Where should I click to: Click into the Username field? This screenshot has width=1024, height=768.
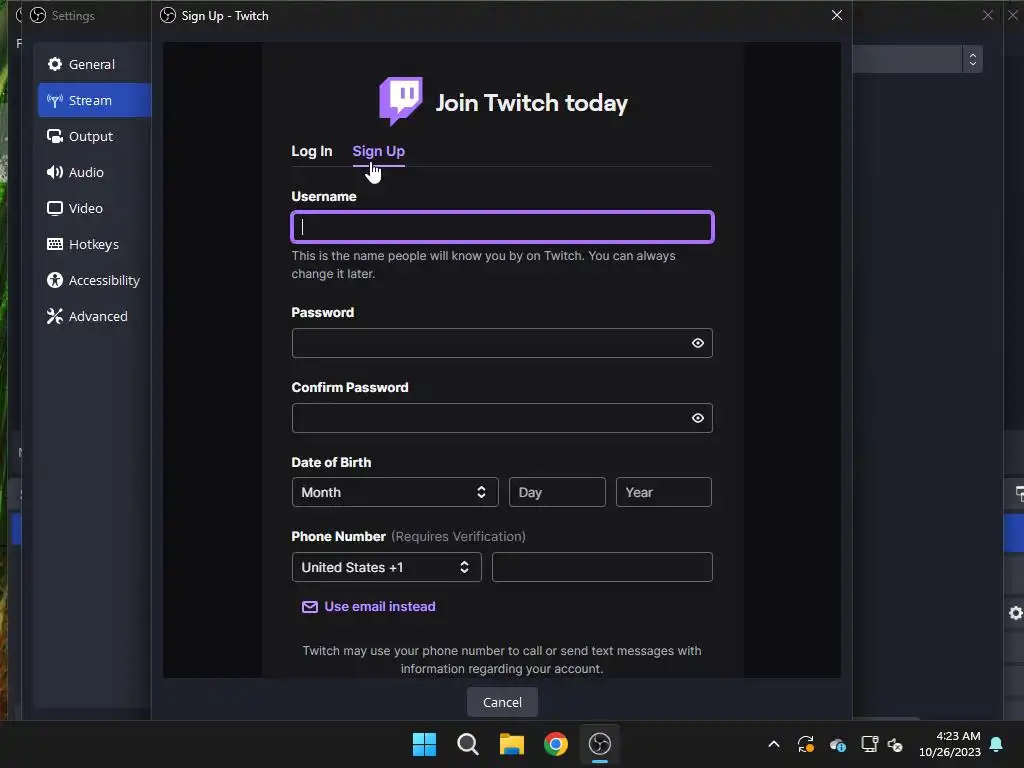tap(502, 227)
